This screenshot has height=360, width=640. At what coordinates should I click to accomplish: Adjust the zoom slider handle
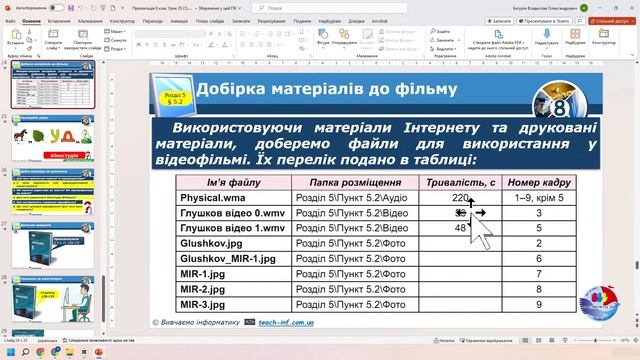tap(596, 340)
